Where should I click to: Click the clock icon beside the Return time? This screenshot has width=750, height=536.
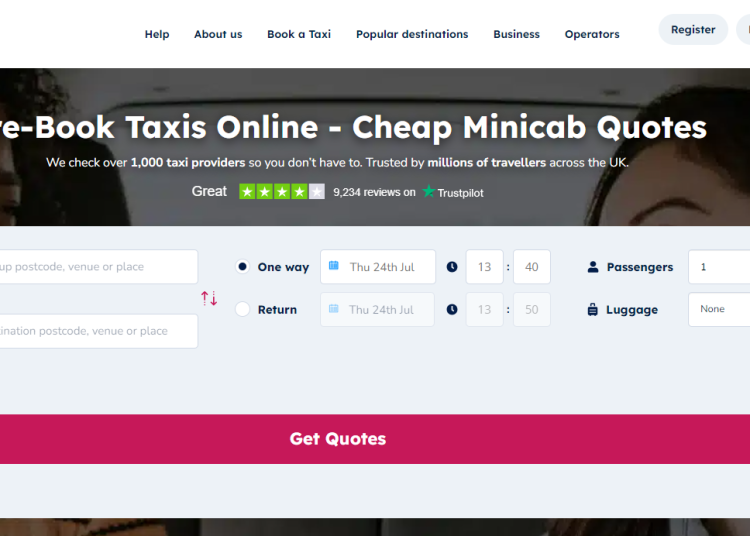[x=452, y=309]
